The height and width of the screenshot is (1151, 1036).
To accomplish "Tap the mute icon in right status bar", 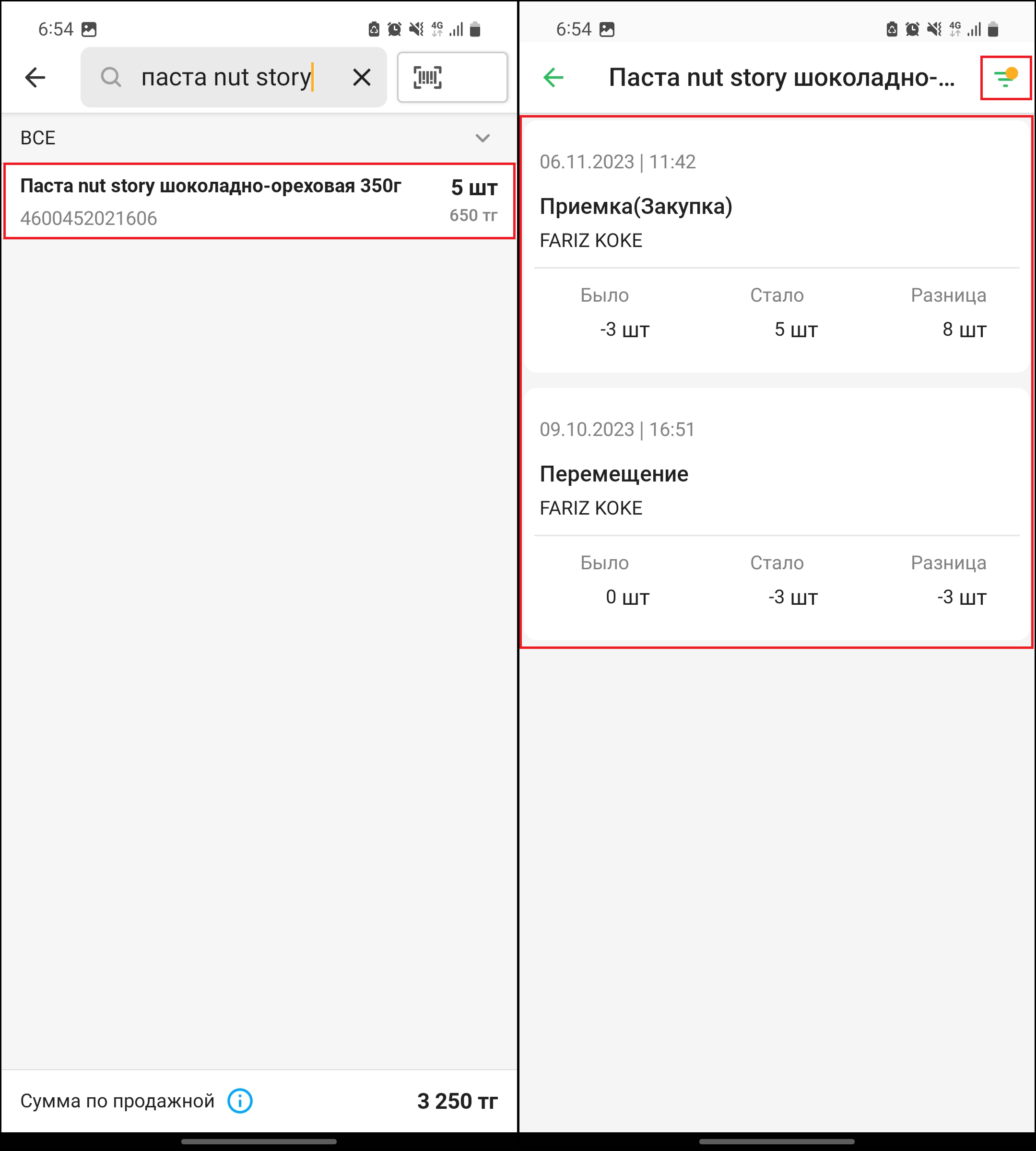I will click(934, 29).
